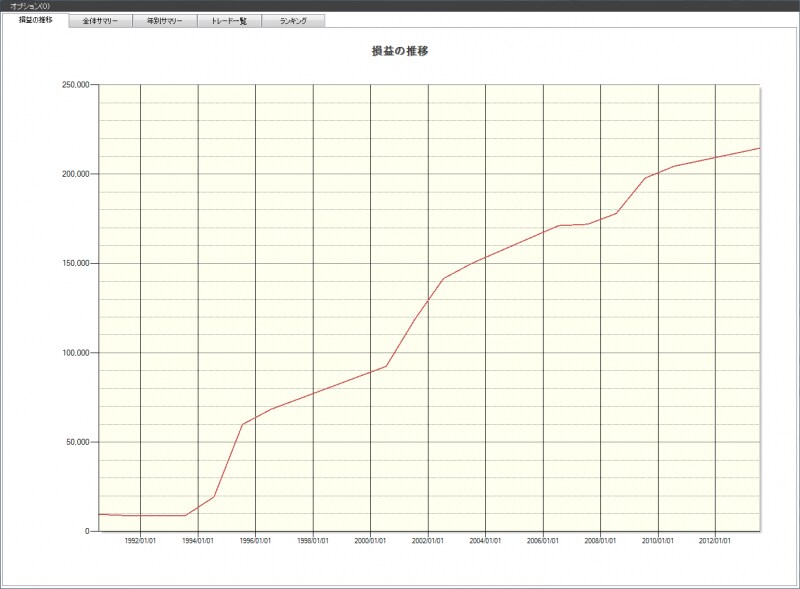Click the 50,000 y-axis label
Viewport: 800px width, 589px height.
click(x=78, y=442)
